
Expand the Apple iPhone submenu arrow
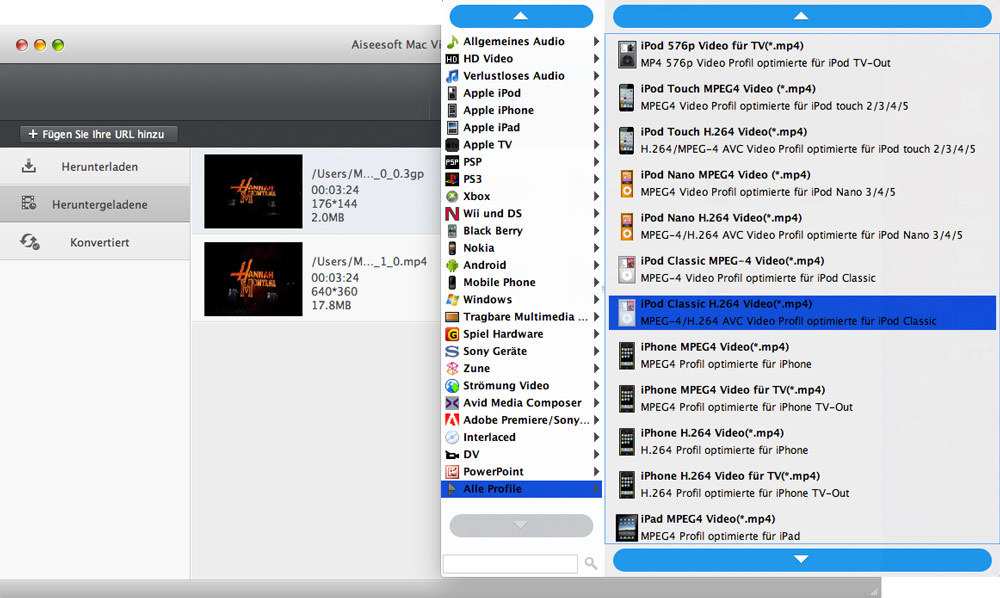point(596,110)
